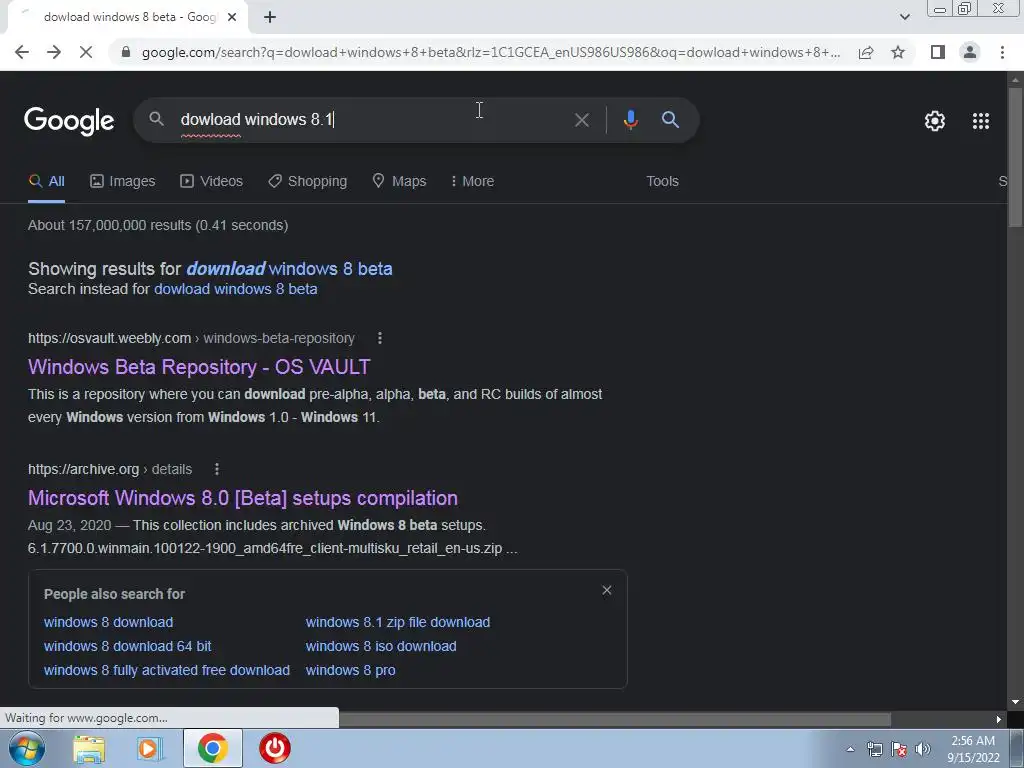
Task: Search for 'windows 8 pro'
Action: tap(350, 671)
